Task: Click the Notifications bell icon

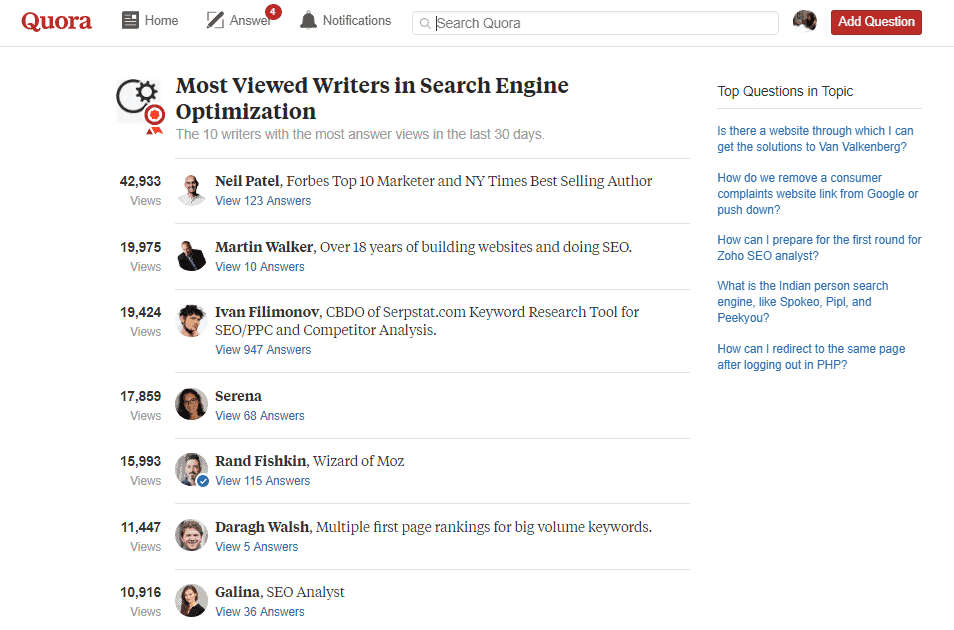Action: pyautogui.click(x=308, y=21)
